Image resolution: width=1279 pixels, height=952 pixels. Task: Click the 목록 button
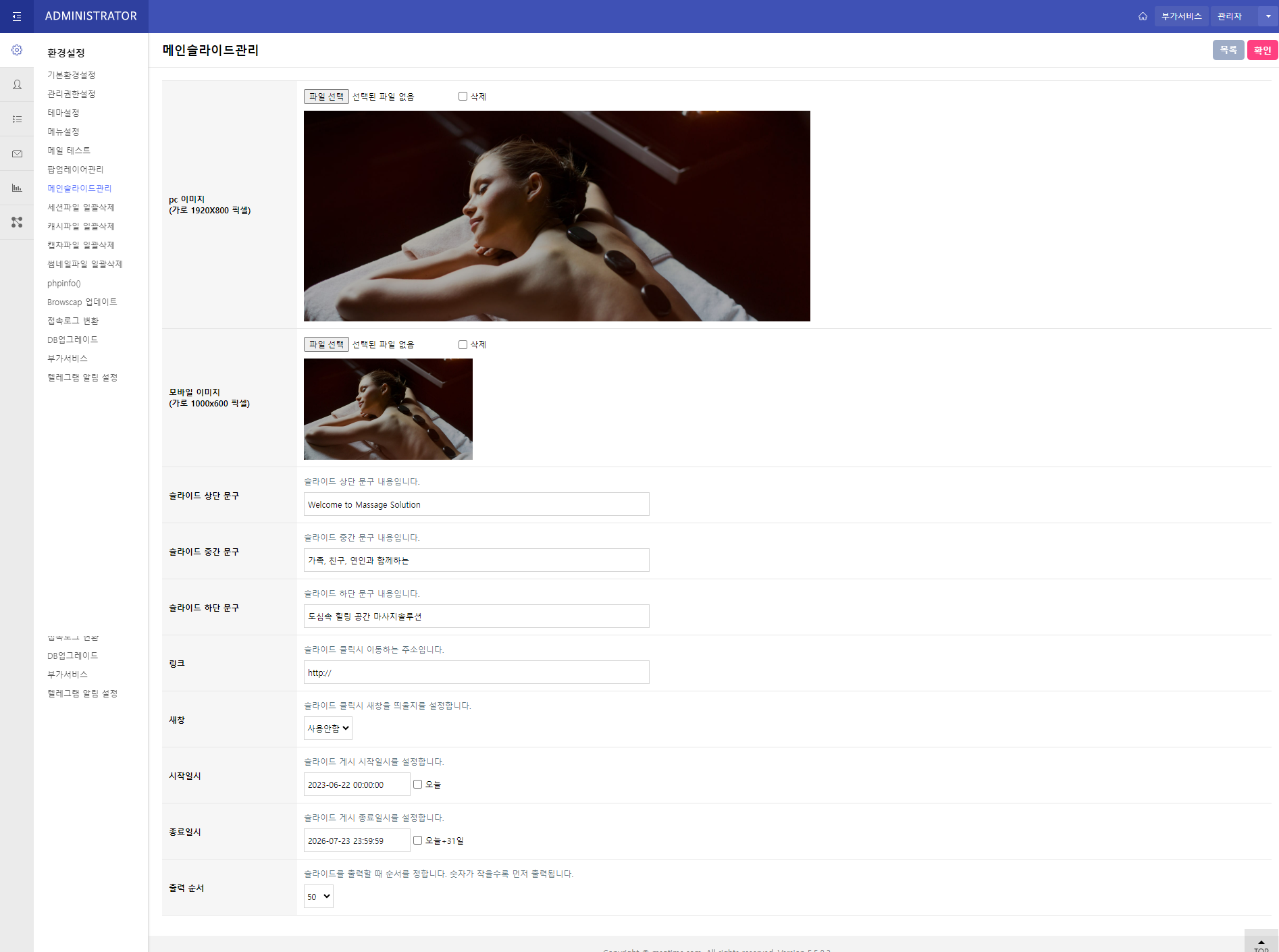pyautogui.click(x=1228, y=50)
